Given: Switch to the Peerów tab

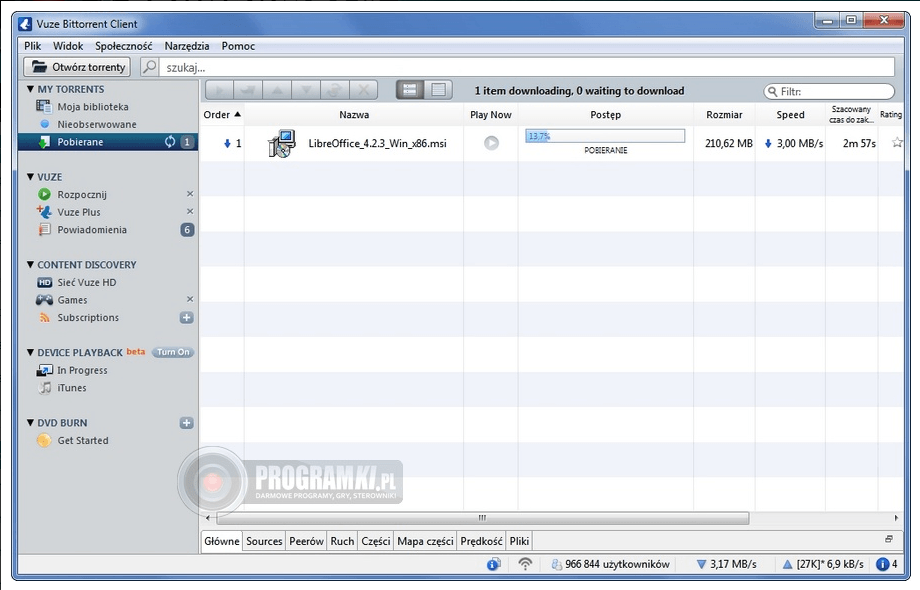Looking at the screenshot, I should 306,541.
